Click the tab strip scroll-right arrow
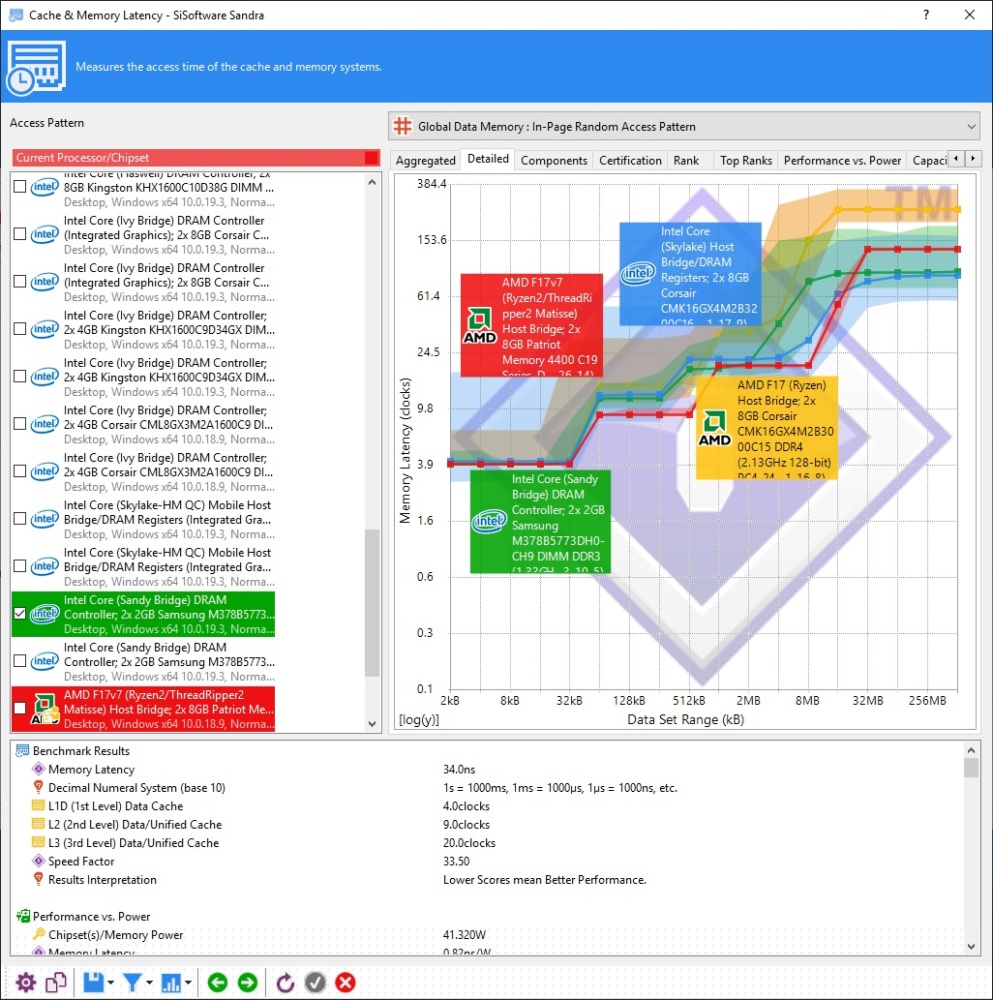The image size is (993, 1000). click(x=973, y=158)
